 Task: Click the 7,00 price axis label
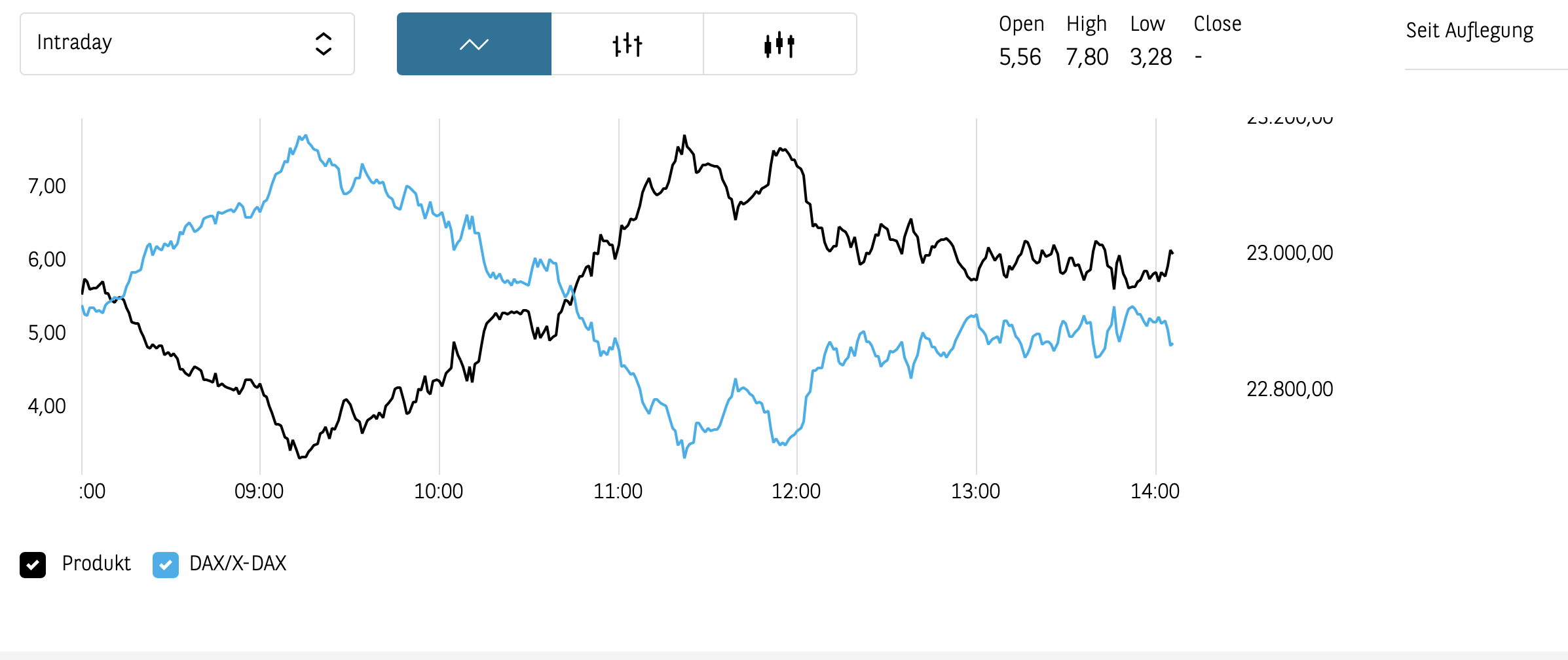47,186
